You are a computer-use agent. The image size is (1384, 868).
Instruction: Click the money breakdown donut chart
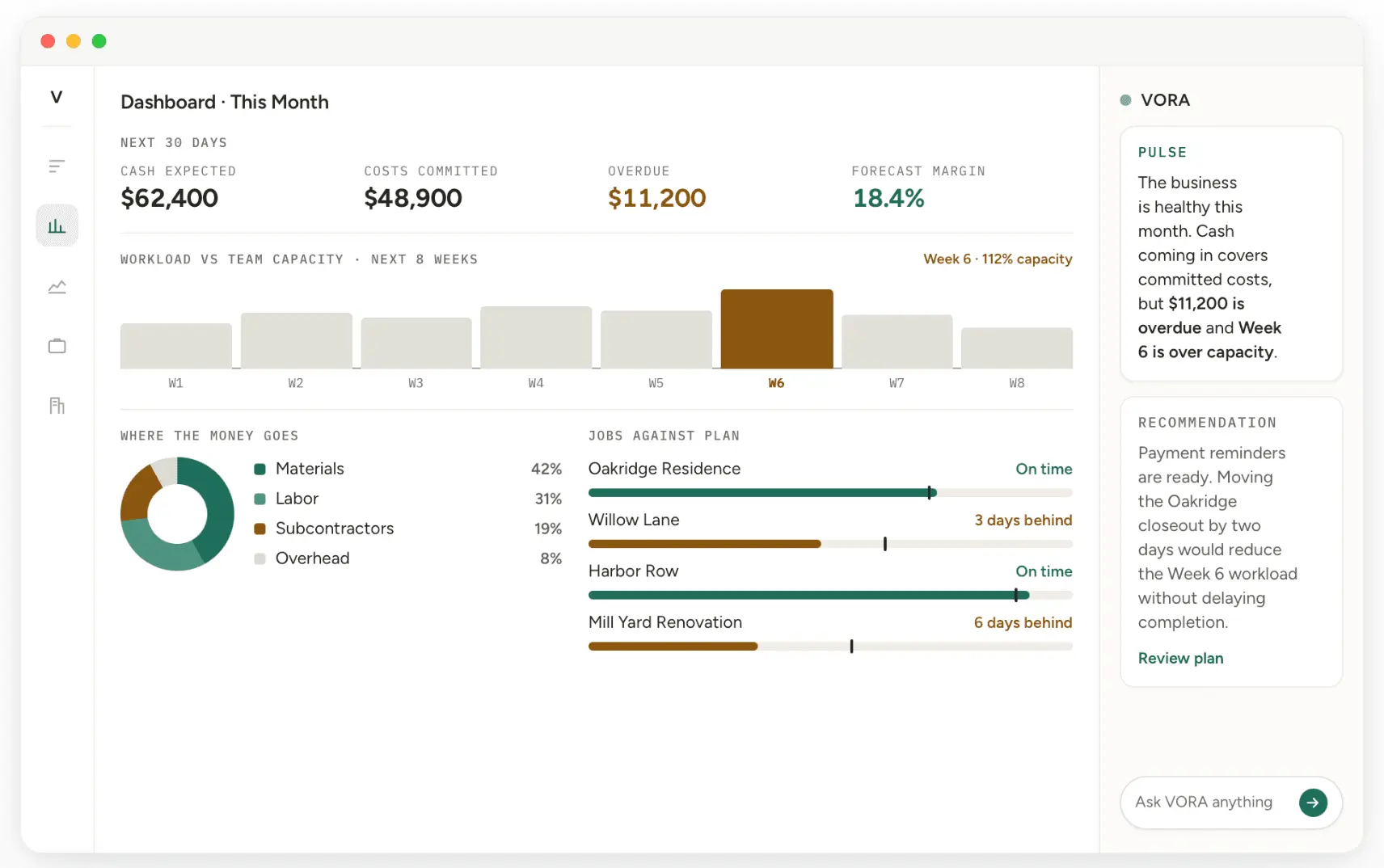click(x=177, y=514)
